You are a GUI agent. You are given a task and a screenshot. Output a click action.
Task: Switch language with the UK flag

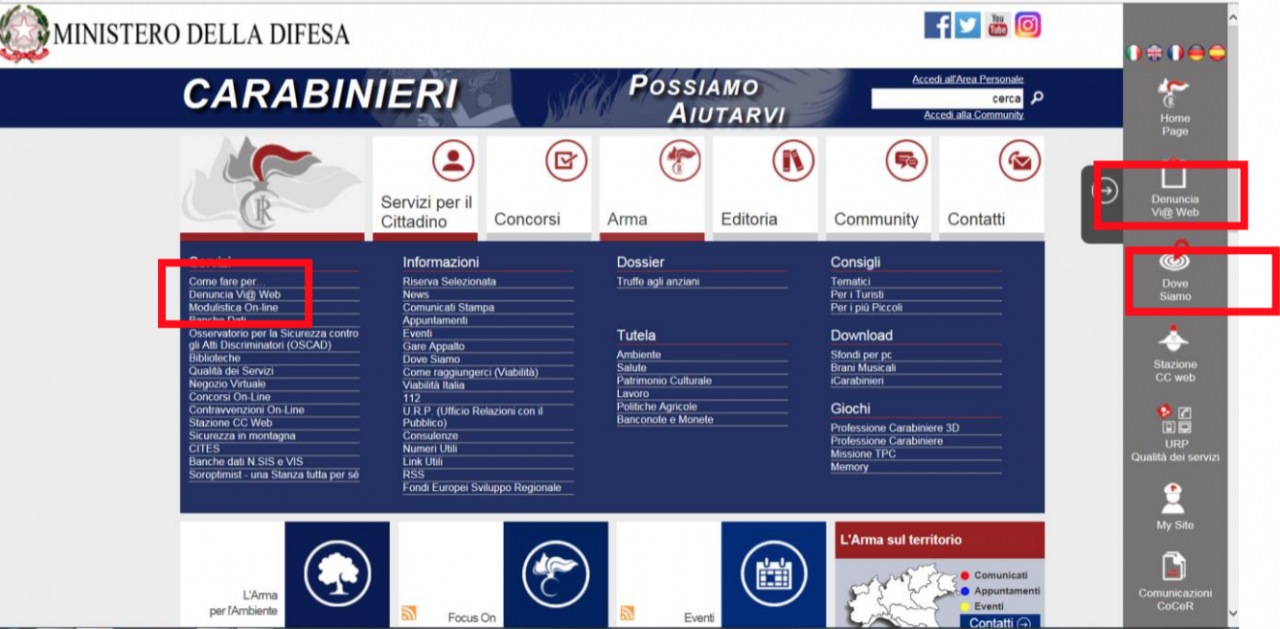tap(1154, 54)
